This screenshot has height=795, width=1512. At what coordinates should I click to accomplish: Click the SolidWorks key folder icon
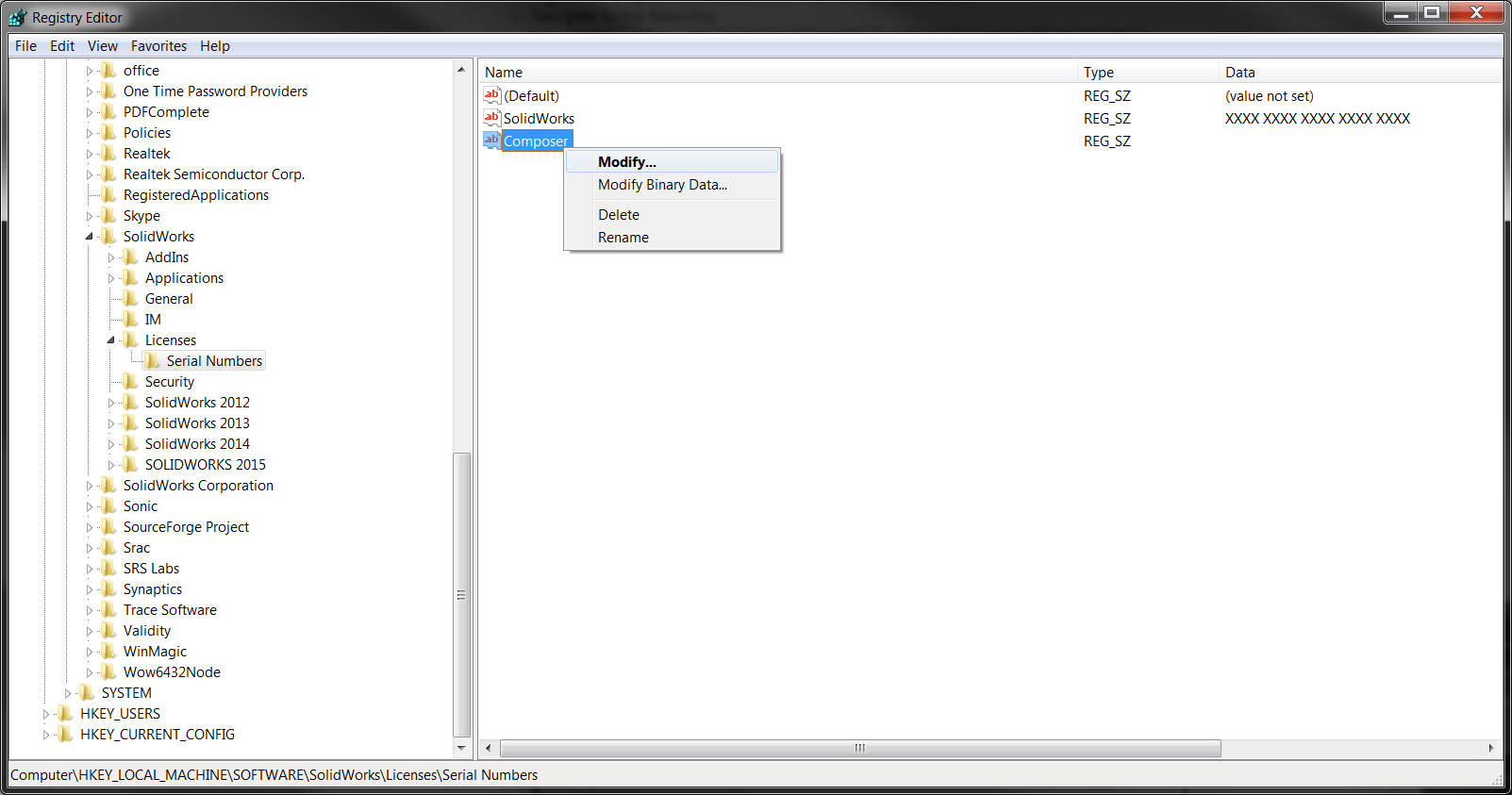[x=109, y=237]
